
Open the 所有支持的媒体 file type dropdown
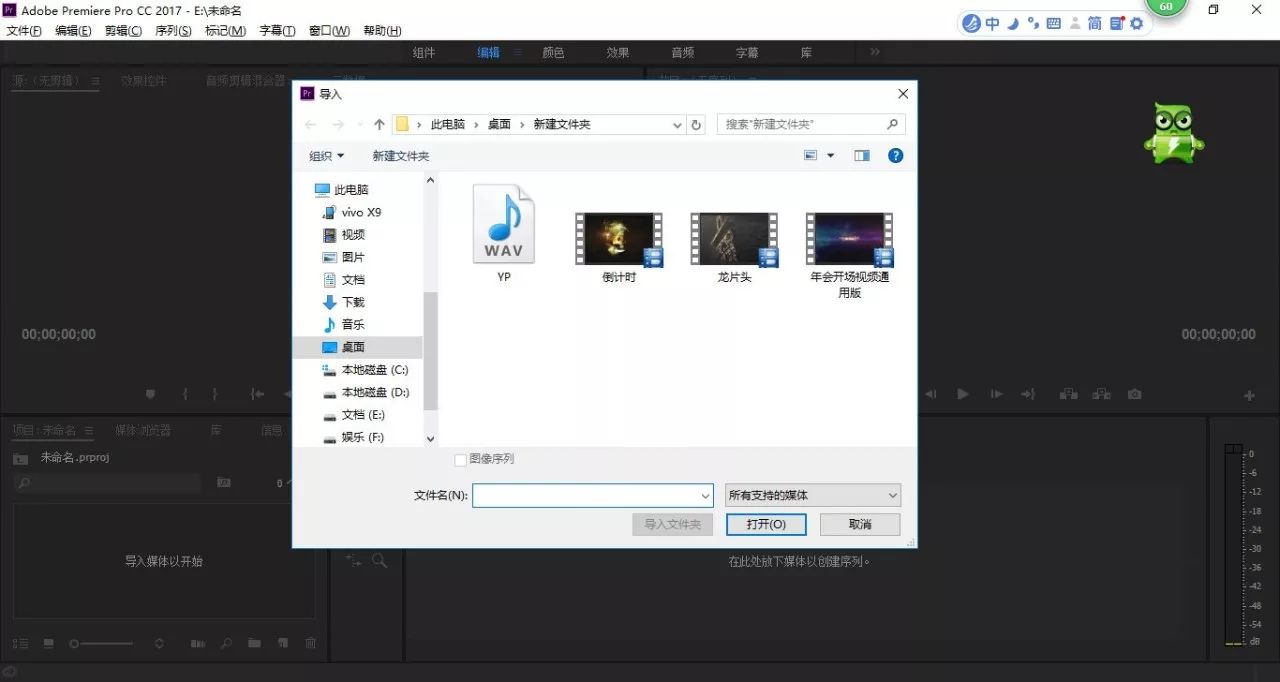point(813,495)
